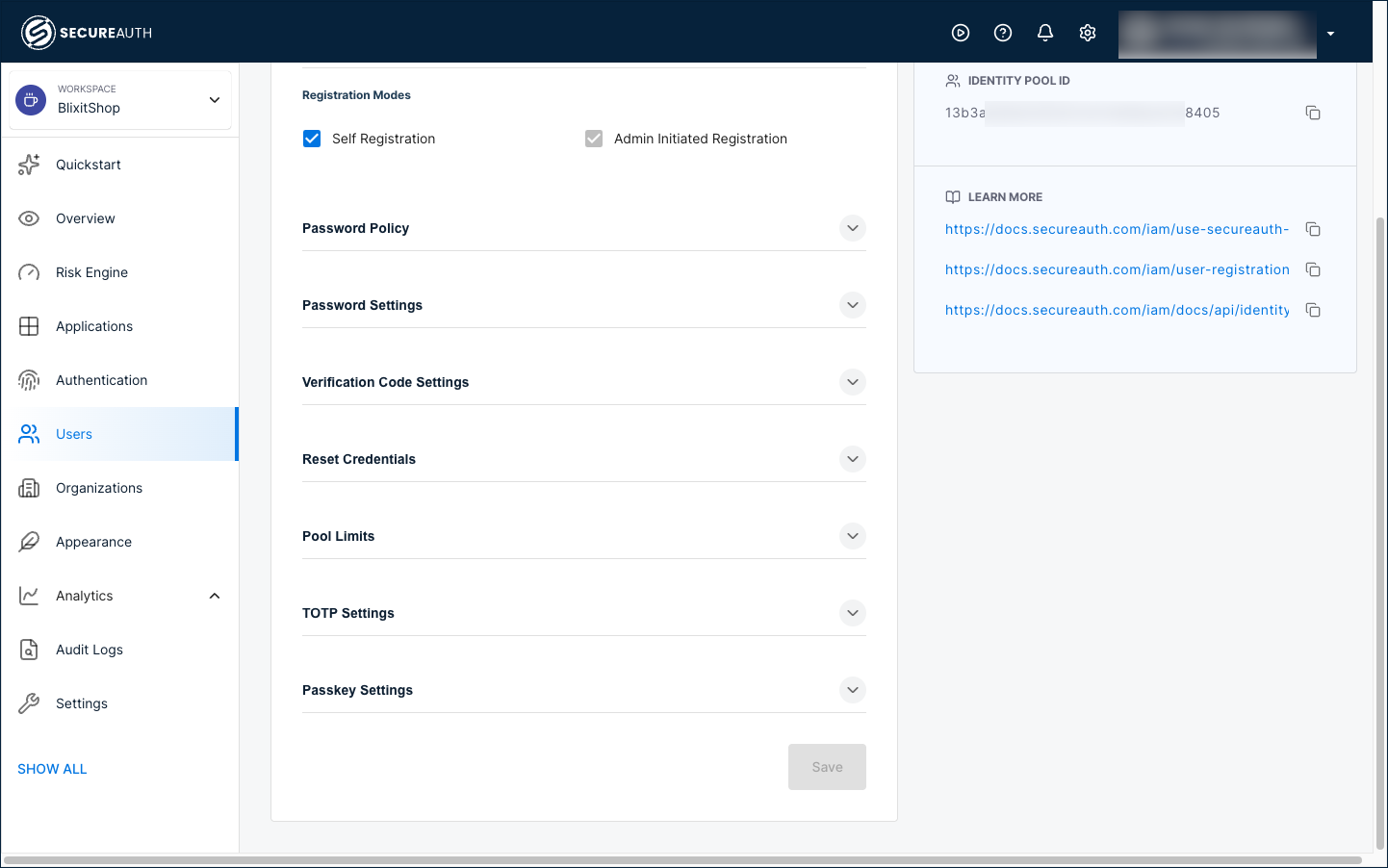1388x868 pixels.
Task: Copy the user-registration docs link
Action: (1313, 269)
